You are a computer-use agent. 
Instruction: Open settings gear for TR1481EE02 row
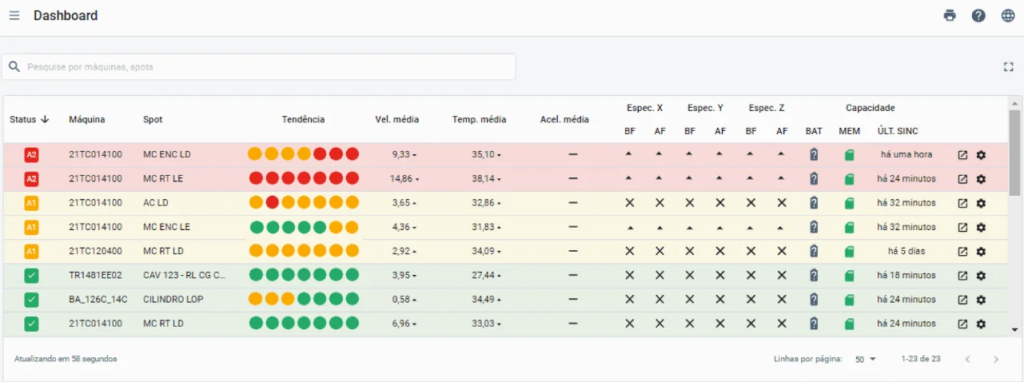click(980, 276)
